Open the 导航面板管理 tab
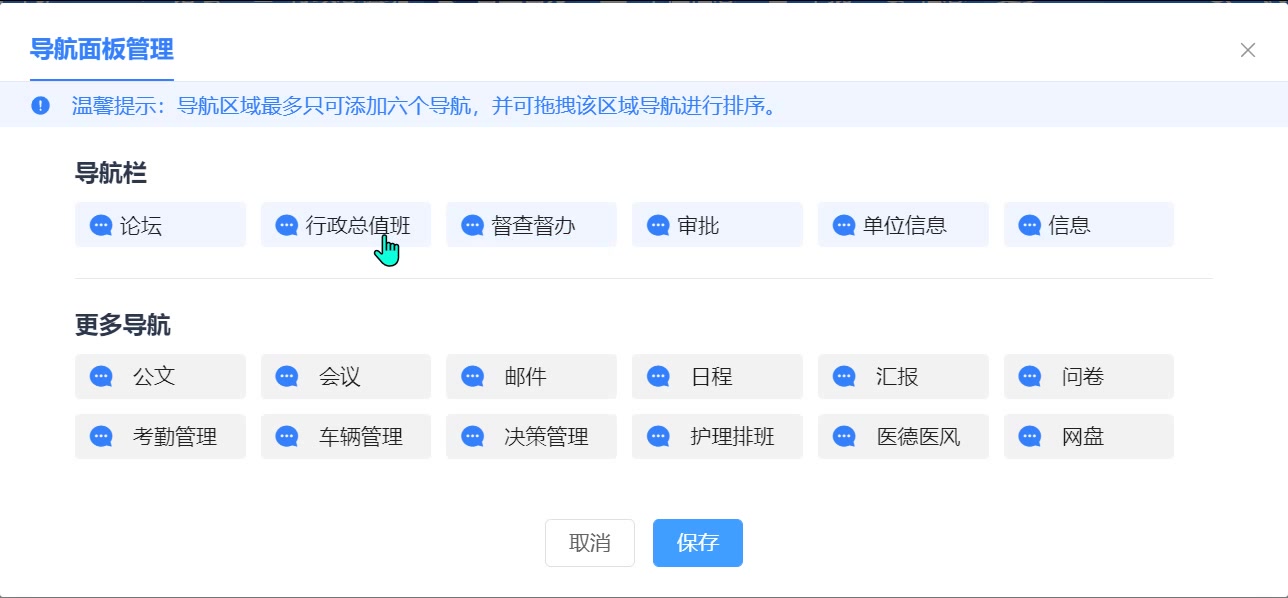1288x598 pixels. tap(101, 49)
